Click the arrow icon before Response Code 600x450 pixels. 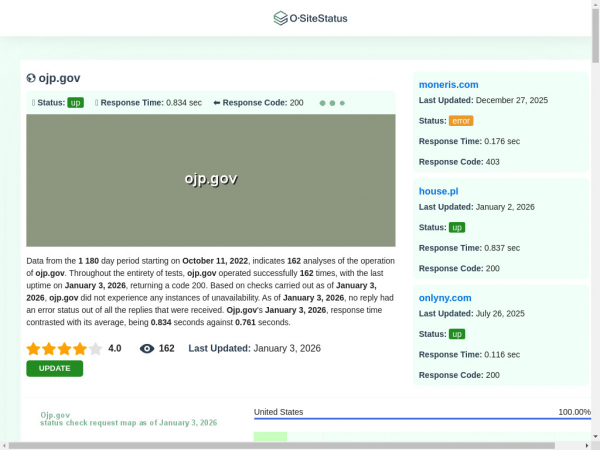(216, 103)
